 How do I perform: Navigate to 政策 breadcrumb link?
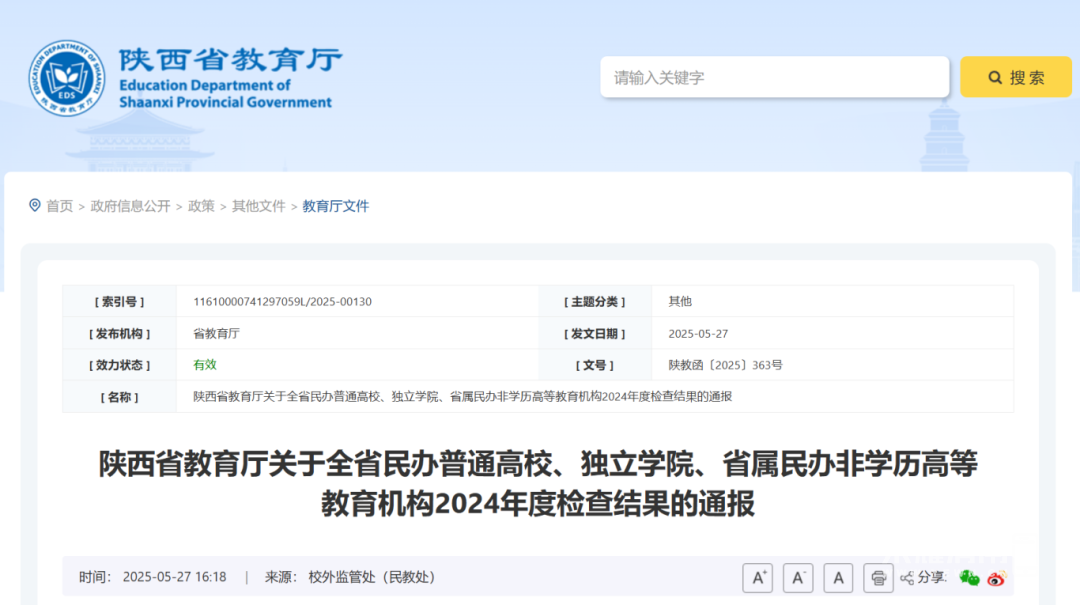201,206
